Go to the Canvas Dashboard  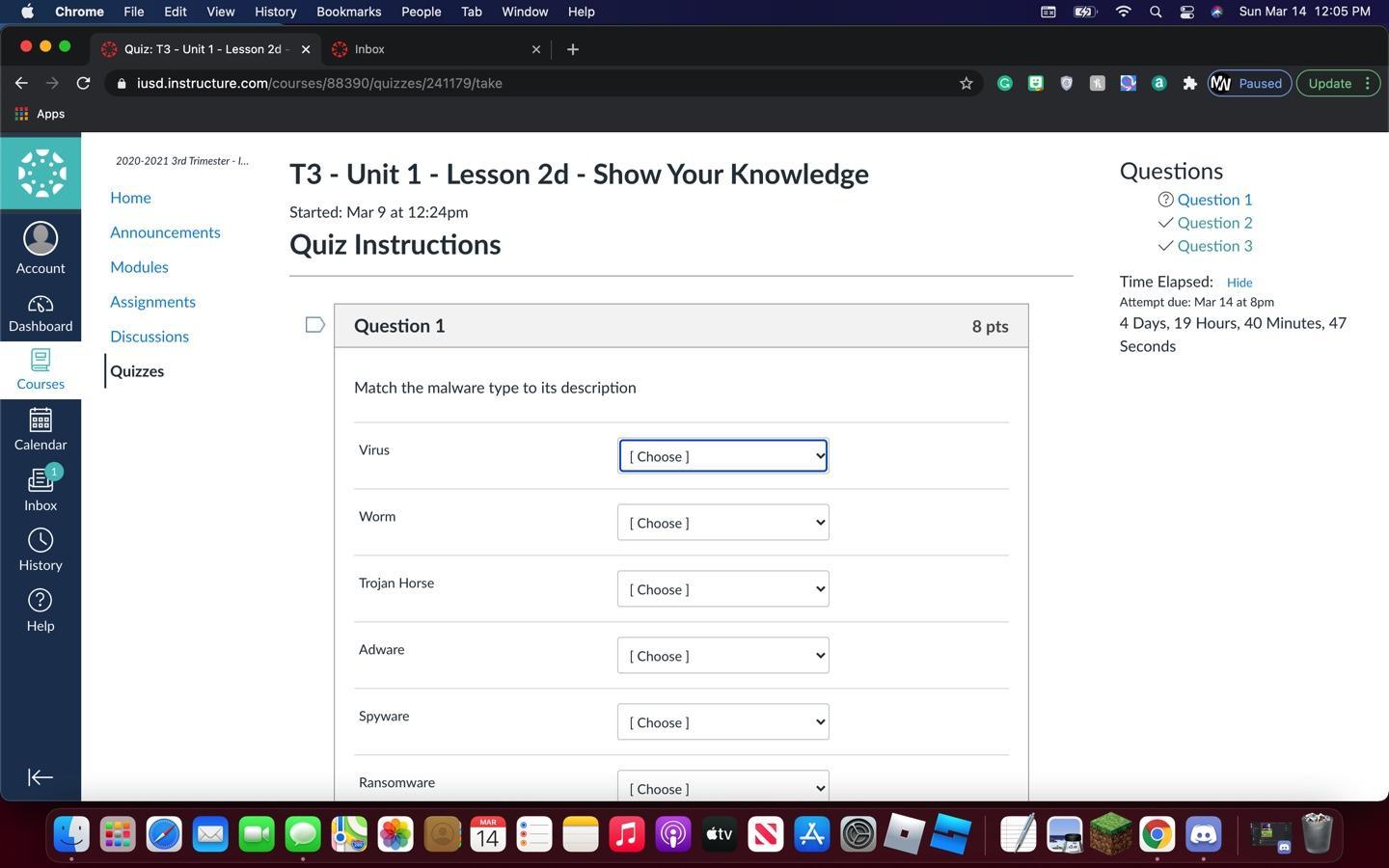coord(41,313)
